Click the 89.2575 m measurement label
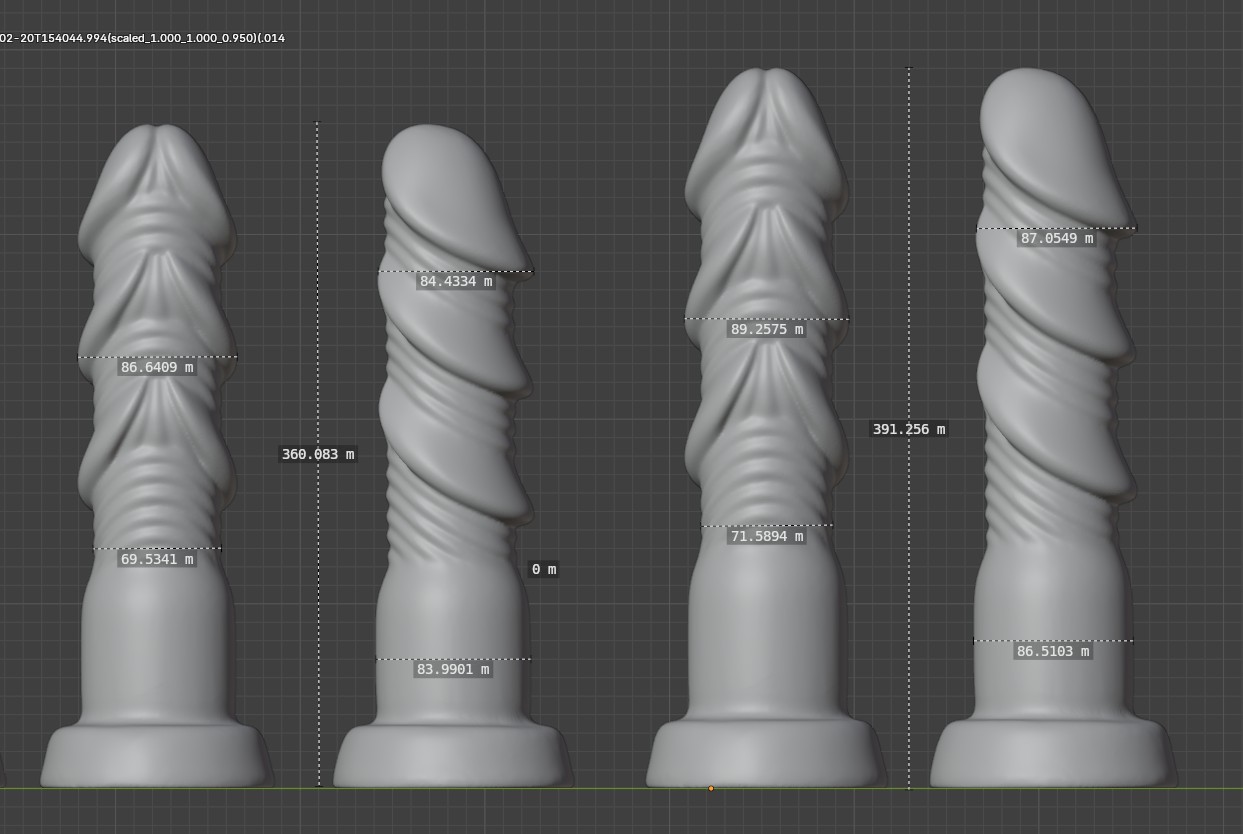 767,330
